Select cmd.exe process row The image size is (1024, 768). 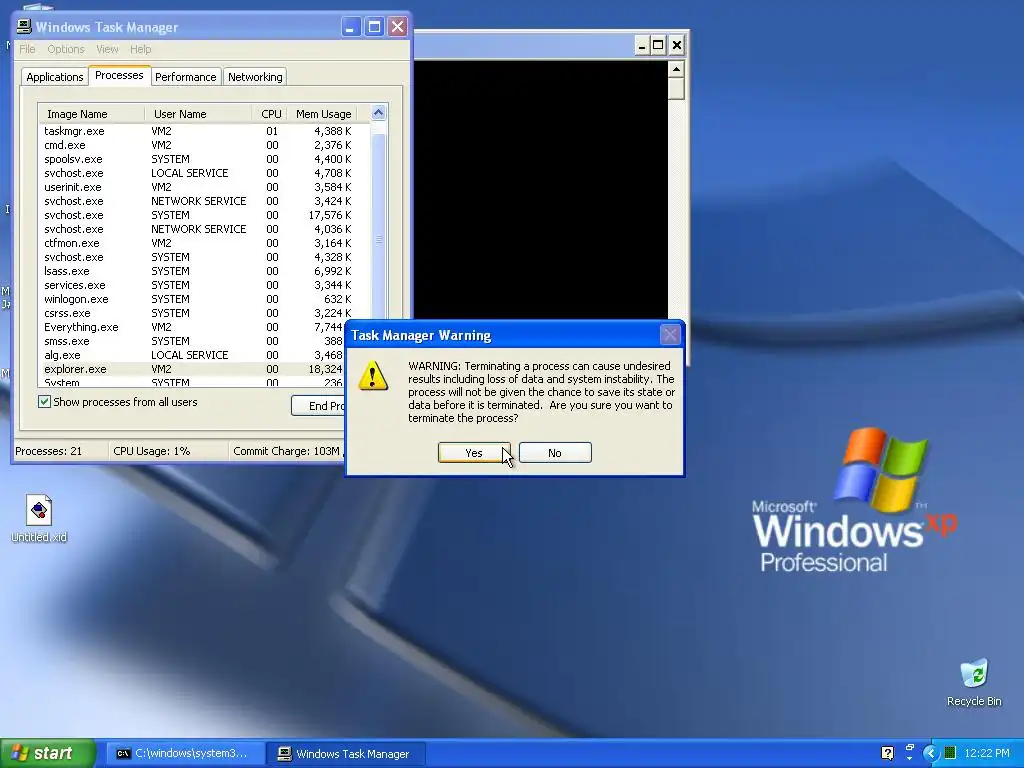pos(204,145)
